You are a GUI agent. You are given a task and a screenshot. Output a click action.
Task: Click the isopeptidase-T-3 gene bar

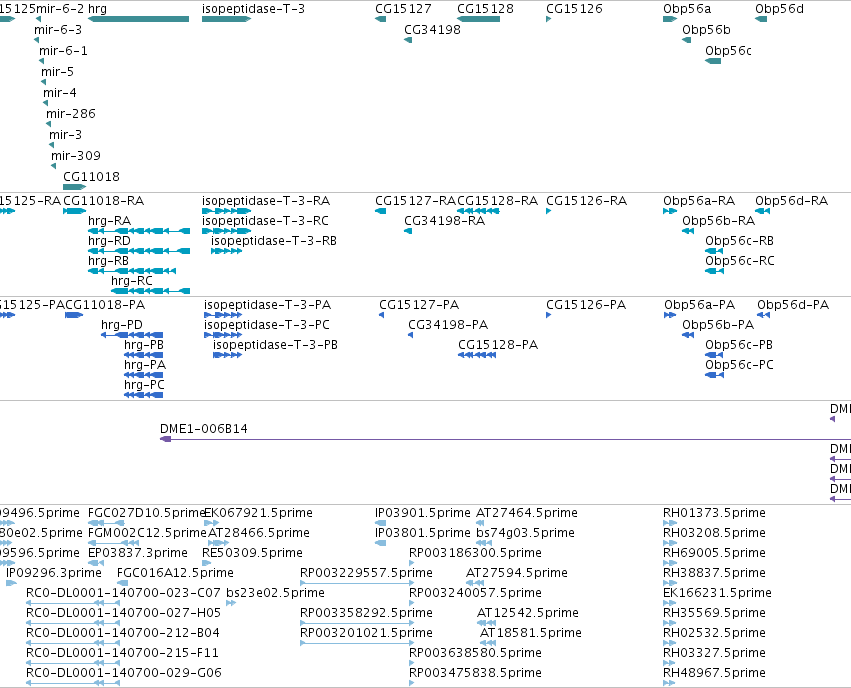click(x=226, y=19)
